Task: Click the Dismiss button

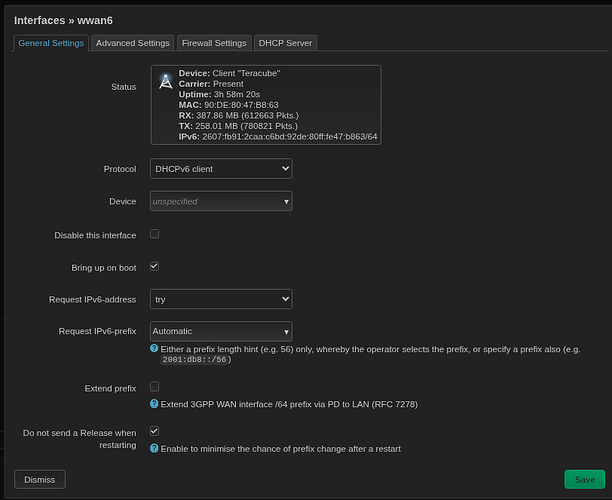Action: 40,479
